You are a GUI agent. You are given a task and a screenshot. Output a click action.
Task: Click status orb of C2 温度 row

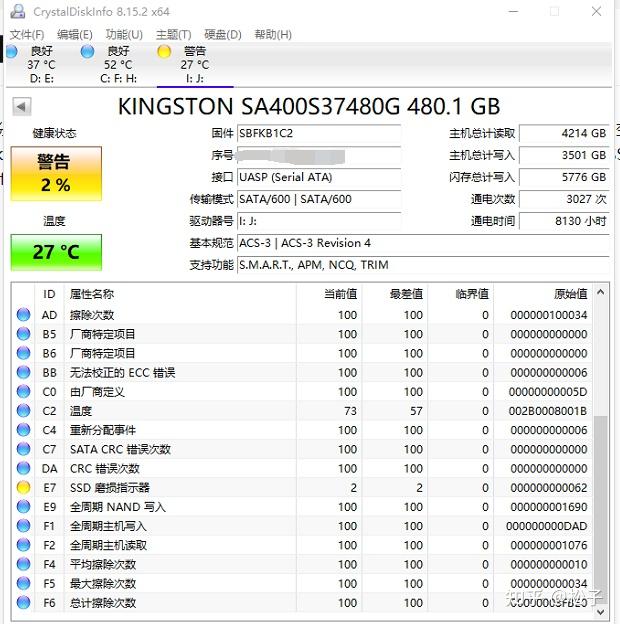point(23,411)
